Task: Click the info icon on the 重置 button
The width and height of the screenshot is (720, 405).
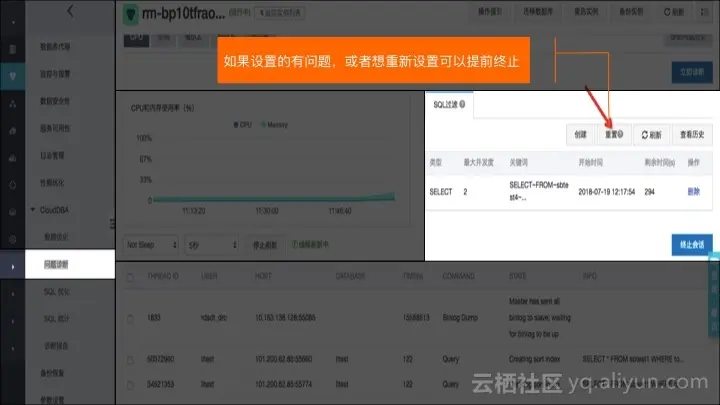Action: [x=620, y=134]
